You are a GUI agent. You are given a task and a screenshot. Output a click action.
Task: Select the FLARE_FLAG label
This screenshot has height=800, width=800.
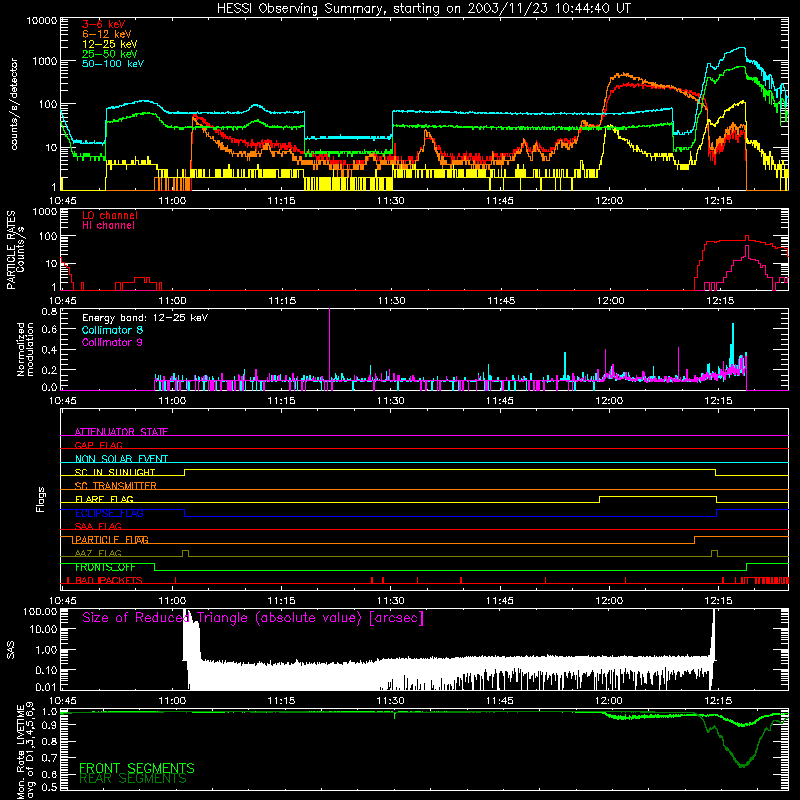click(104, 499)
